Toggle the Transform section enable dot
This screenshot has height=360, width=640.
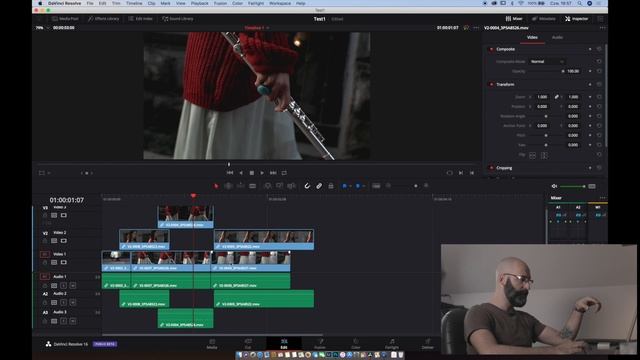tap(491, 84)
